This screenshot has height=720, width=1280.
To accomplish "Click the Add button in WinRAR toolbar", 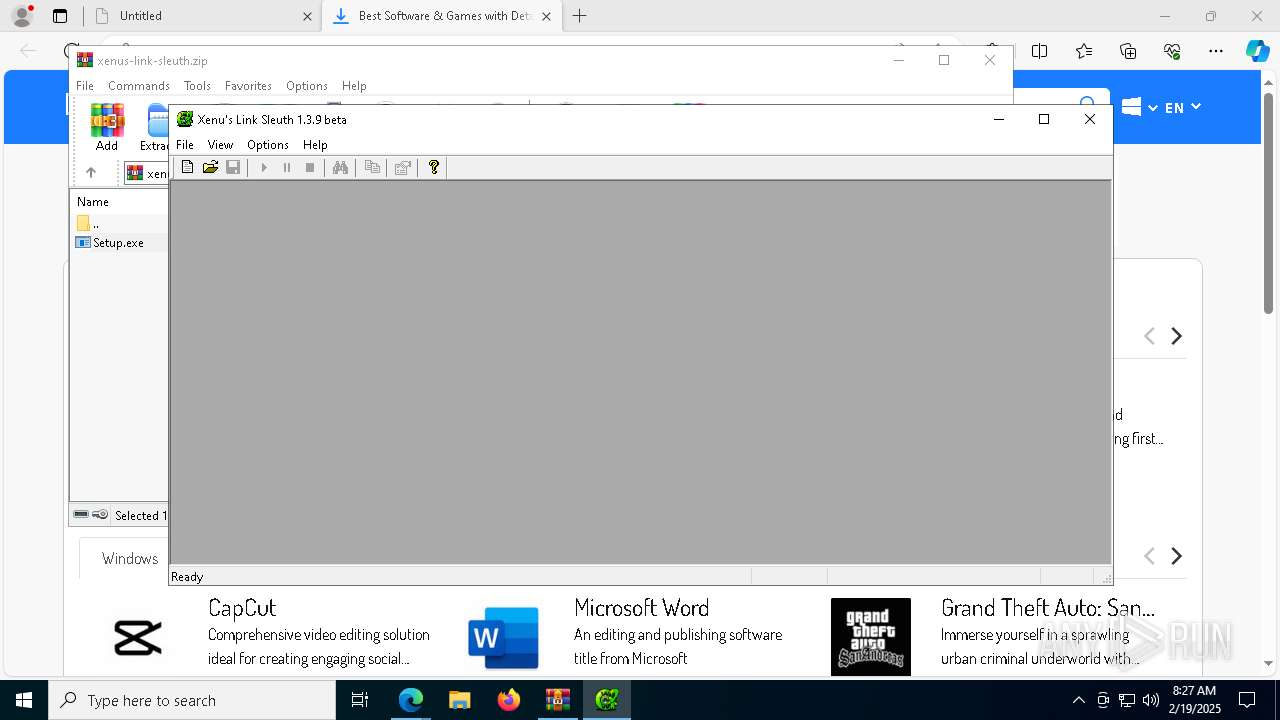I will [107, 127].
